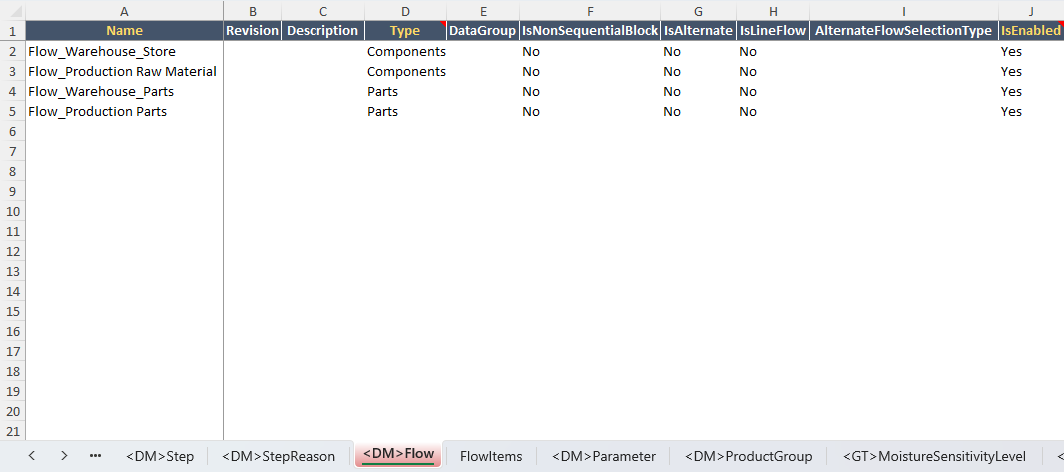This screenshot has width=1064, height=472.
Task: Click the AlternateFlowSelectionType header cell
Action: [x=903, y=31]
